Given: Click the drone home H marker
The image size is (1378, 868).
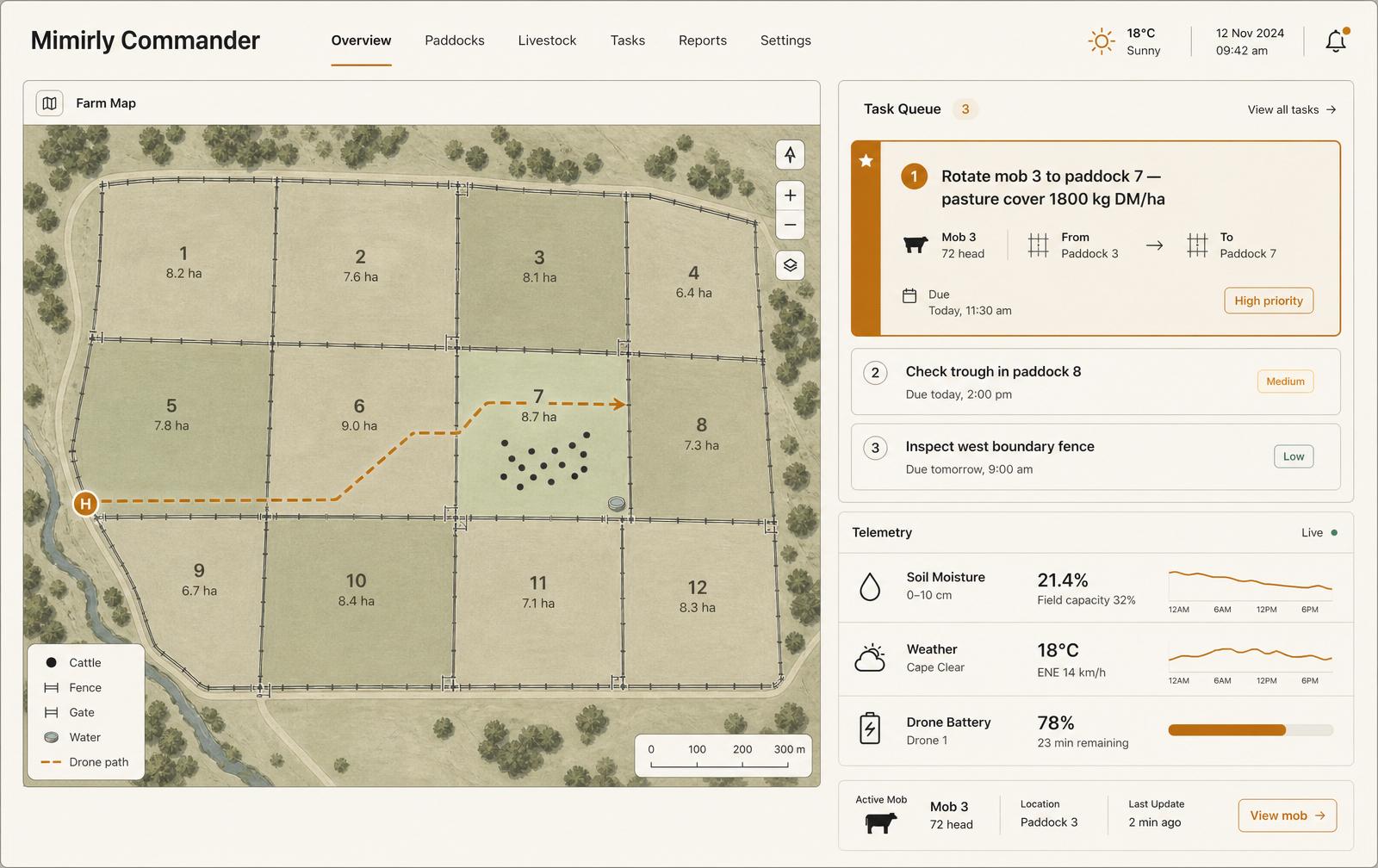Looking at the screenshot, I should (84, 503).
